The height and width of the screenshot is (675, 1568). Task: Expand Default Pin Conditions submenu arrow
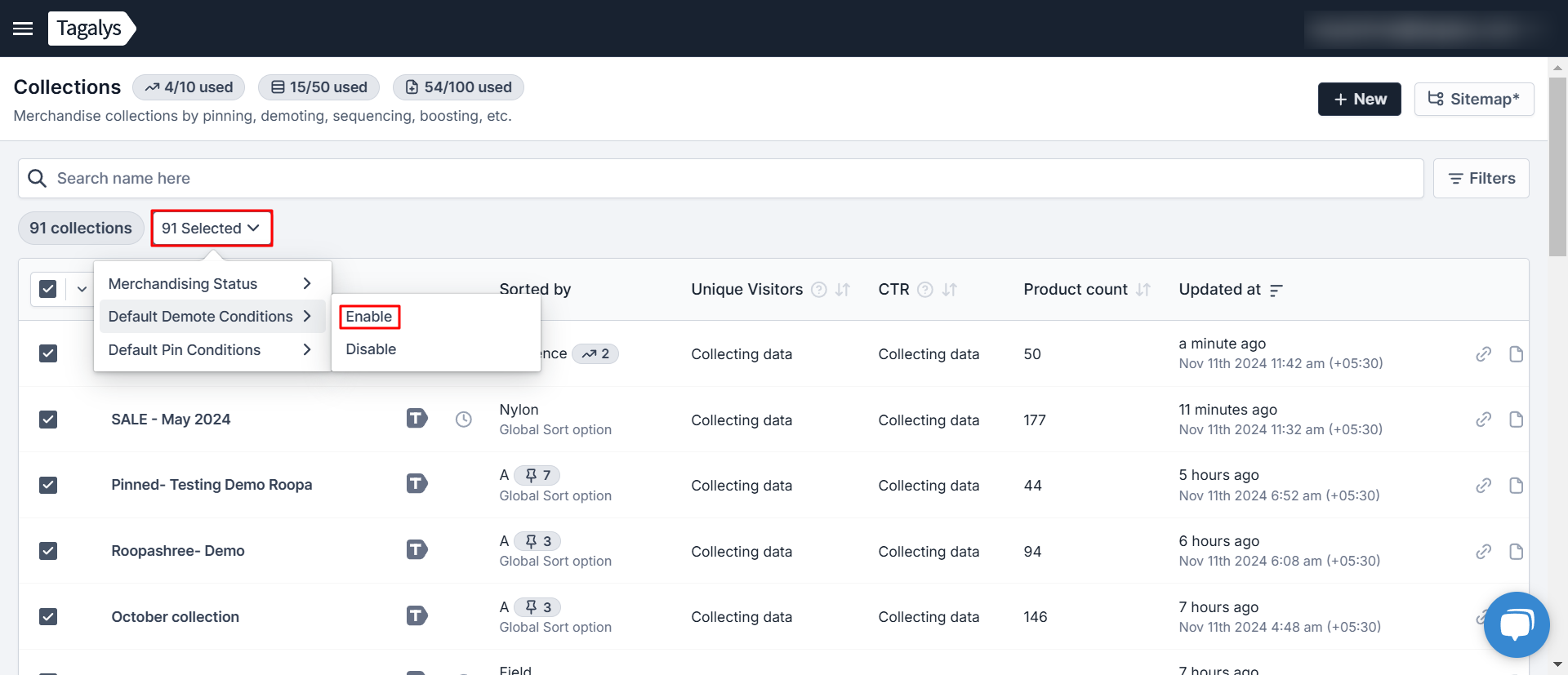point(307,349)
